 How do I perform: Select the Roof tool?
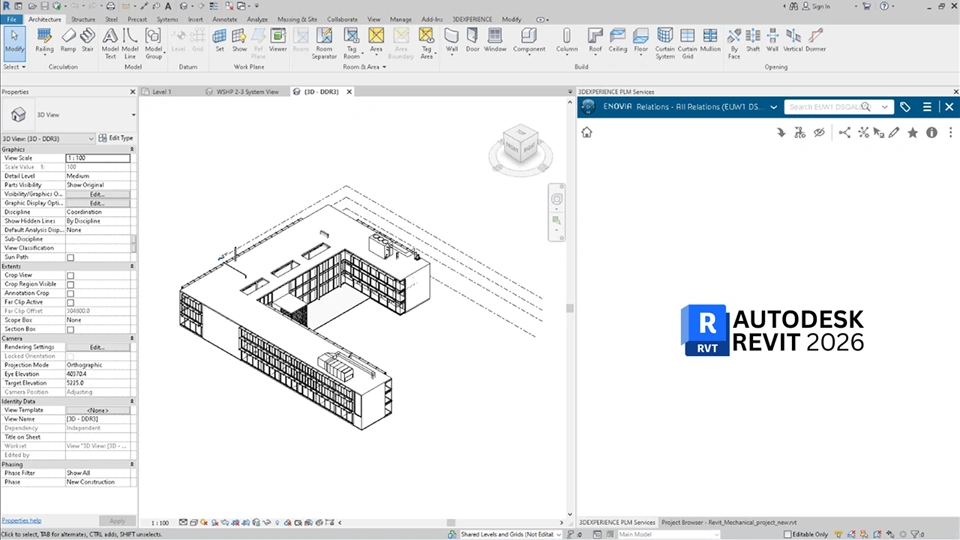(595, 41)
